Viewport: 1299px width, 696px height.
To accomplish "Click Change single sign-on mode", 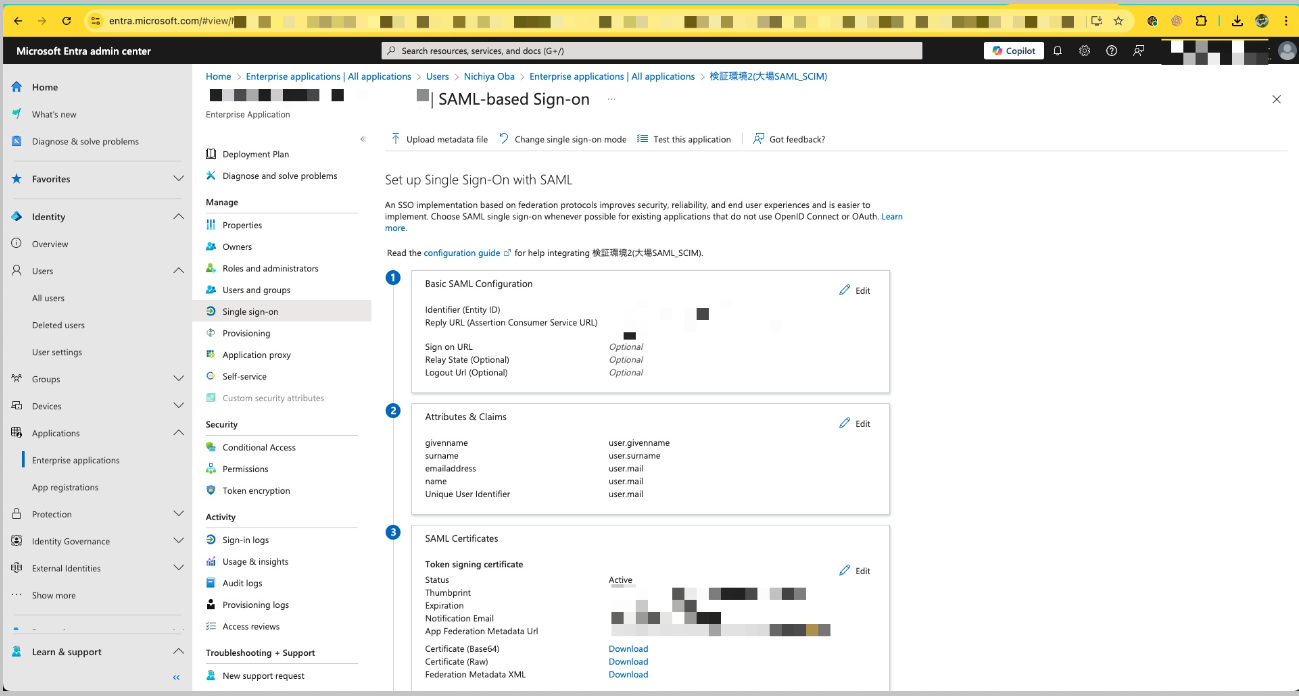I will click(x=562, y=139).
